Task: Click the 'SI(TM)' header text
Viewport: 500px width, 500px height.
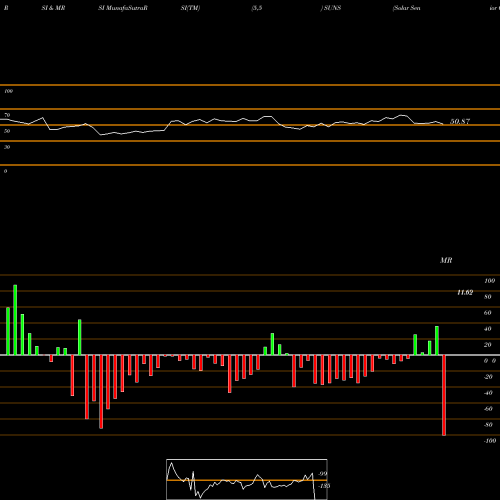Action: [x=190, y=8]
